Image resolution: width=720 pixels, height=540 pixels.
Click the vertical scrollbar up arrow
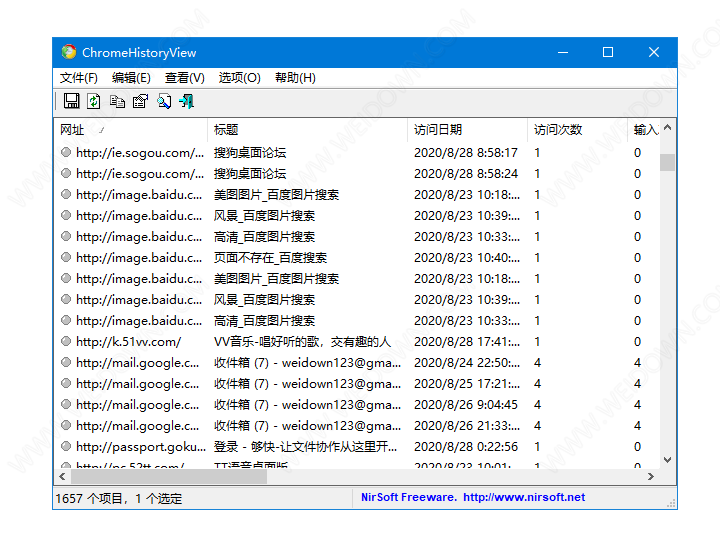668,128
